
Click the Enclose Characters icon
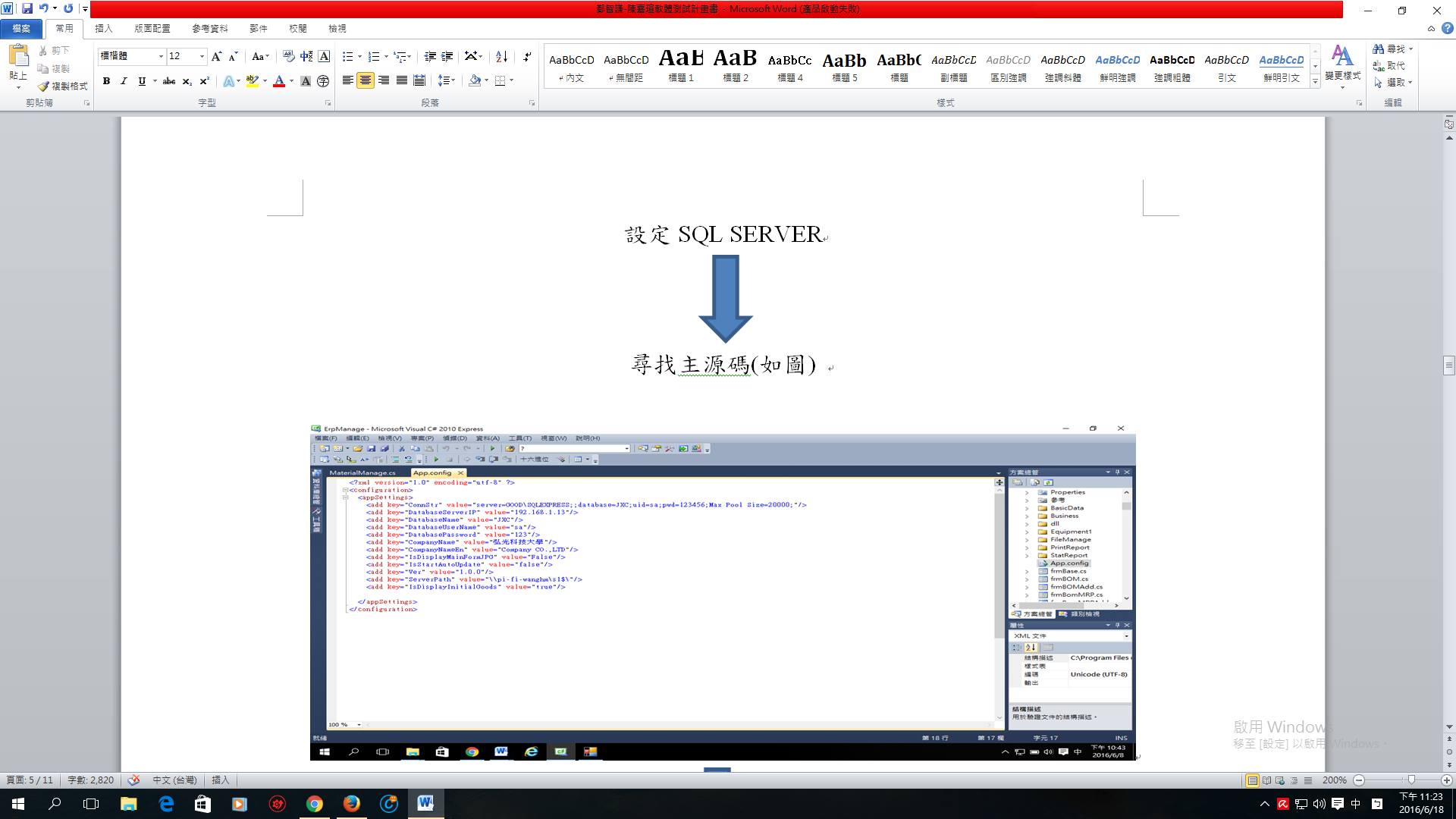click(323, 81)
